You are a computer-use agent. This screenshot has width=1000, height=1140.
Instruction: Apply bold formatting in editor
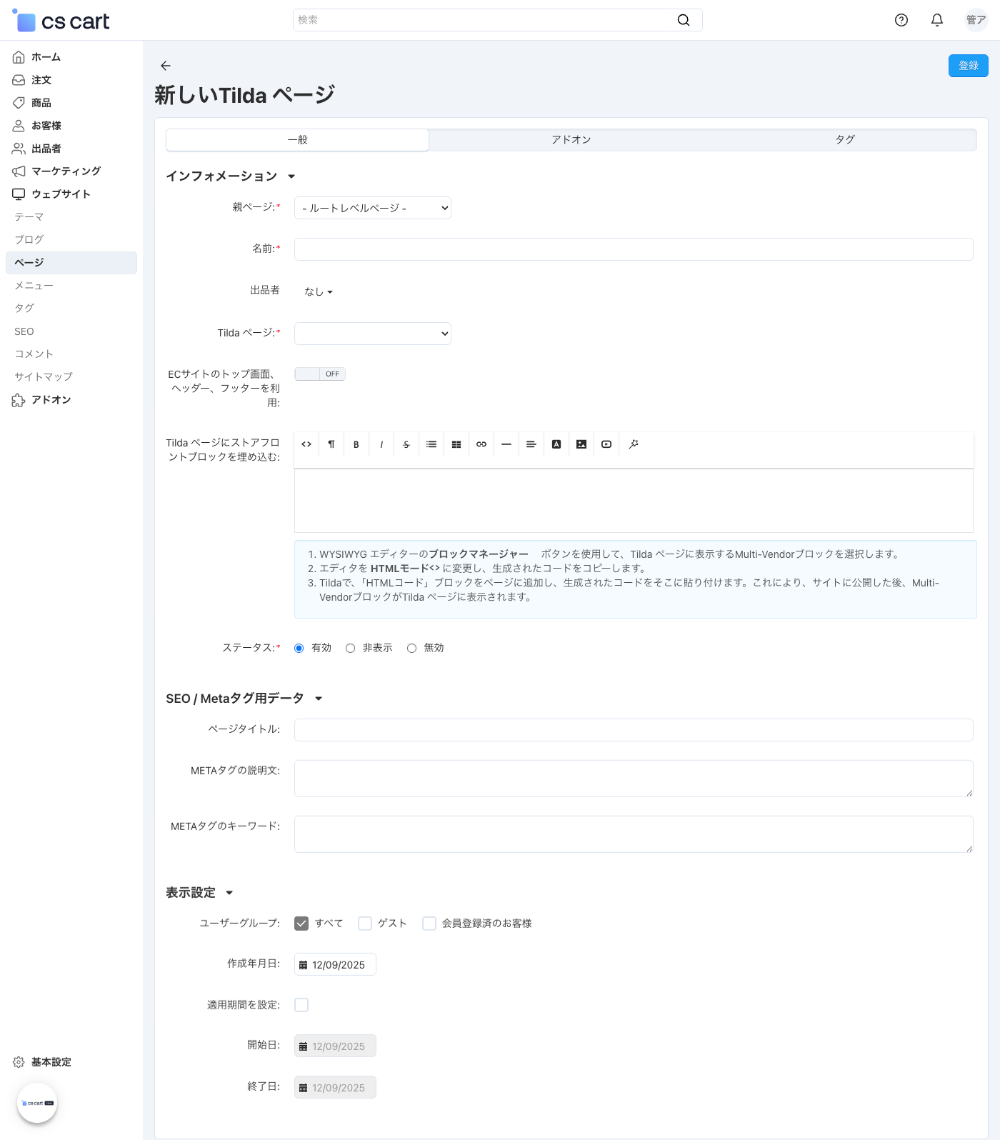[356, 444]
